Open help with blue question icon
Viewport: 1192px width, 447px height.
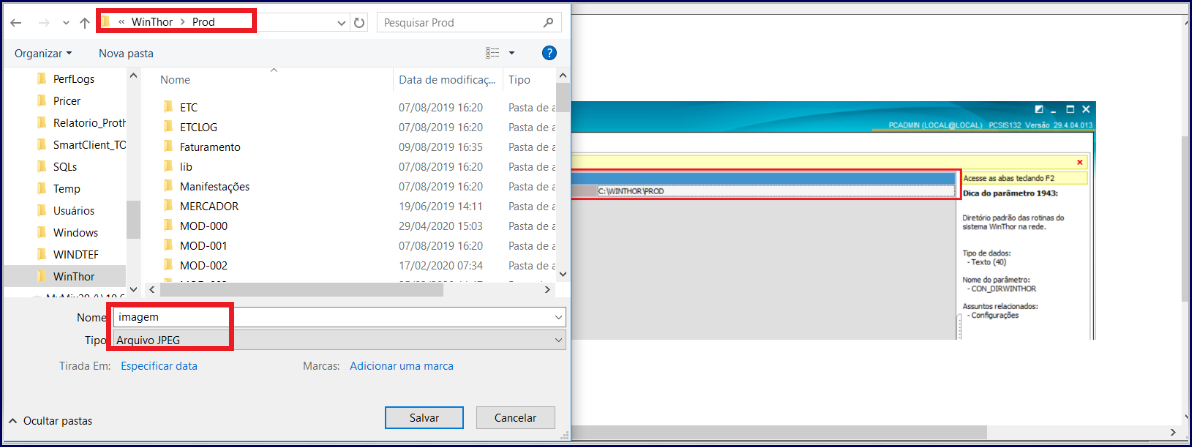(550, 53)
